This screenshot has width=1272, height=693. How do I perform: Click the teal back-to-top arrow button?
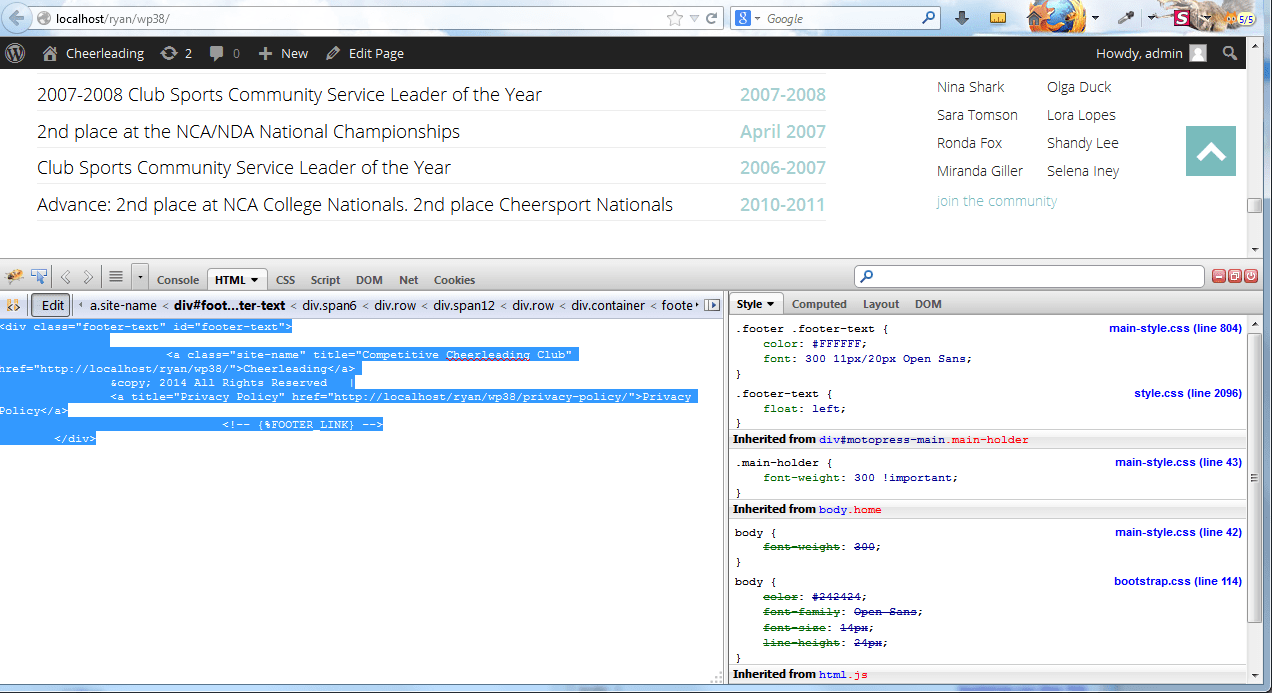tap(1211, 151)
